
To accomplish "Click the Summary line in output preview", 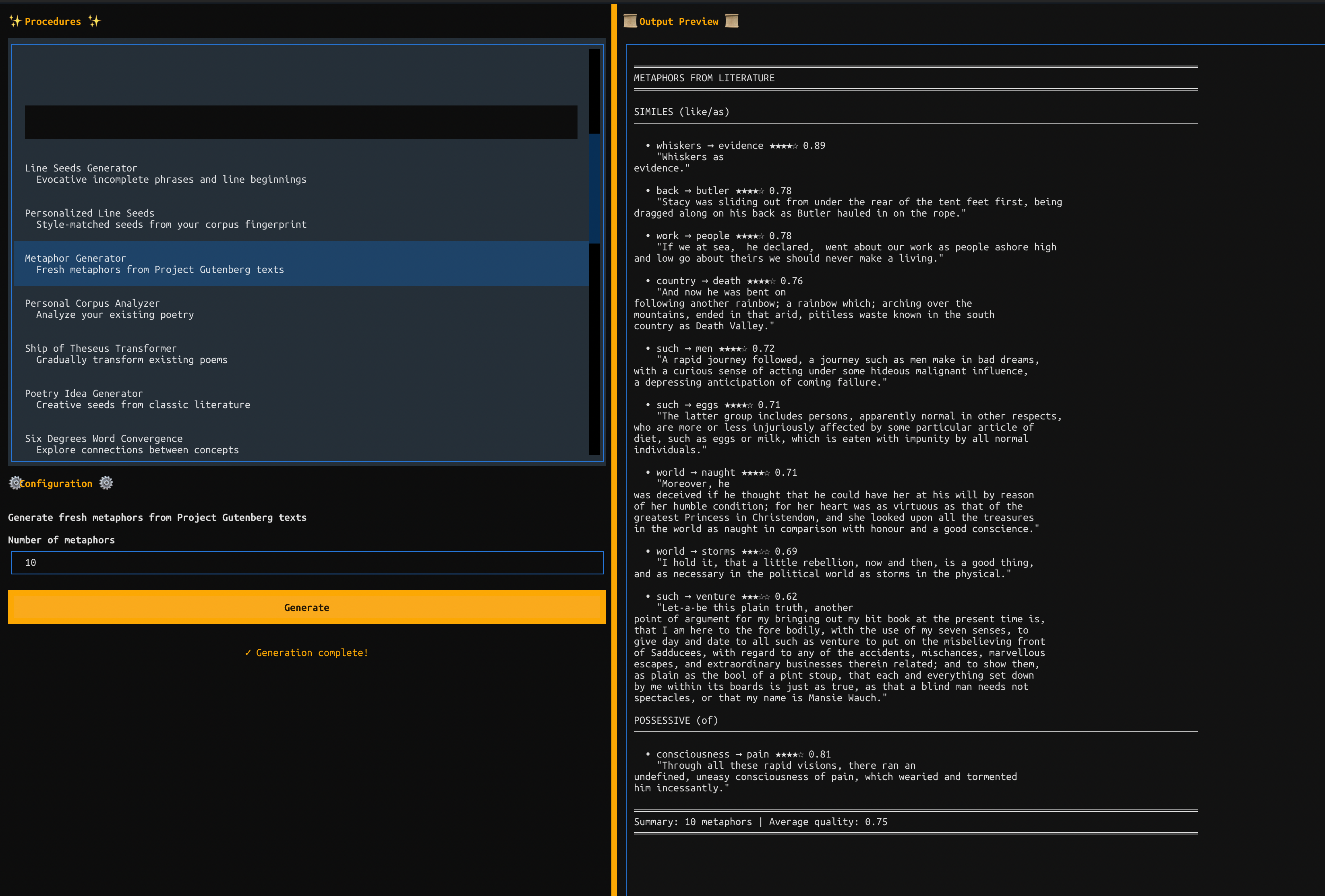I will [760, 821].
